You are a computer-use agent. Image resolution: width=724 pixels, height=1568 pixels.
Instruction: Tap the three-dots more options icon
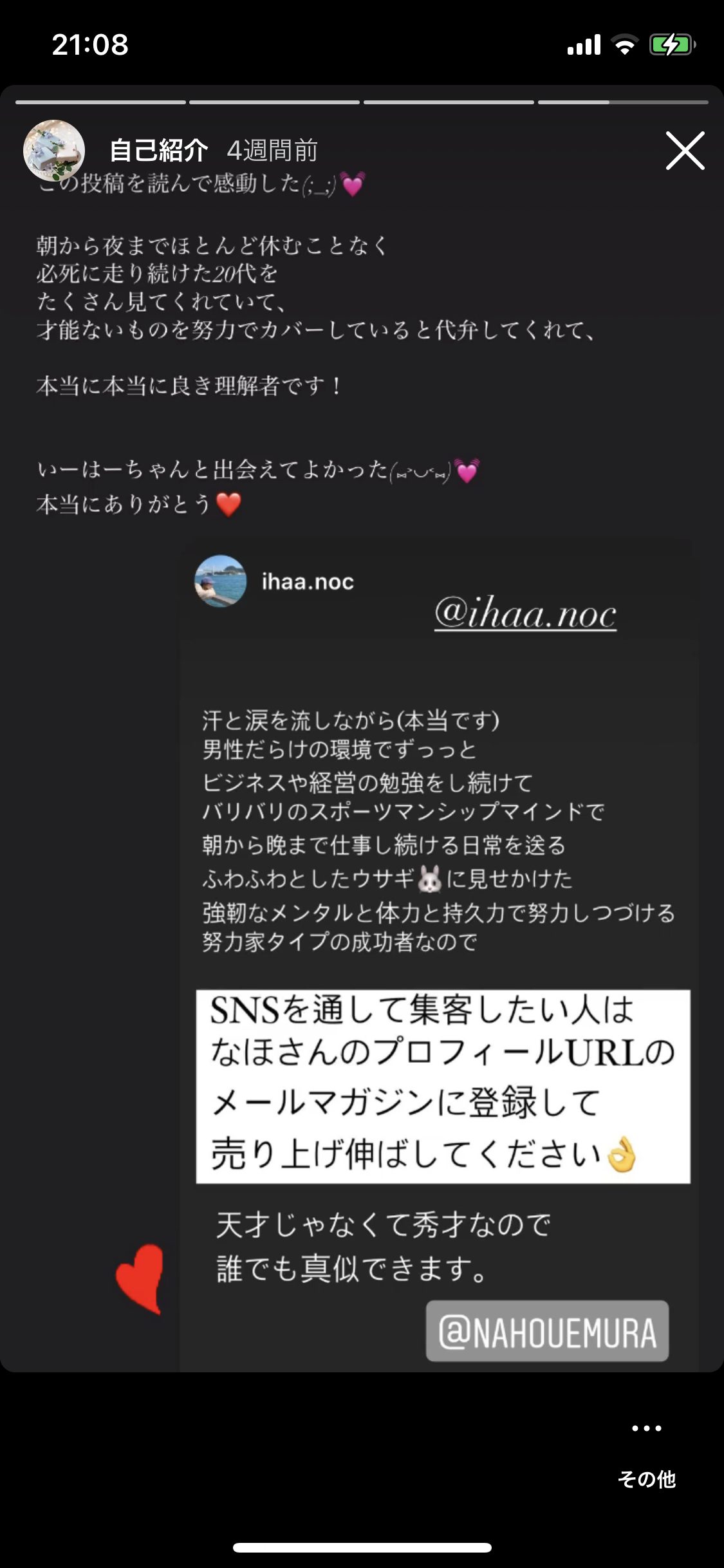(x=646, y=1428)
